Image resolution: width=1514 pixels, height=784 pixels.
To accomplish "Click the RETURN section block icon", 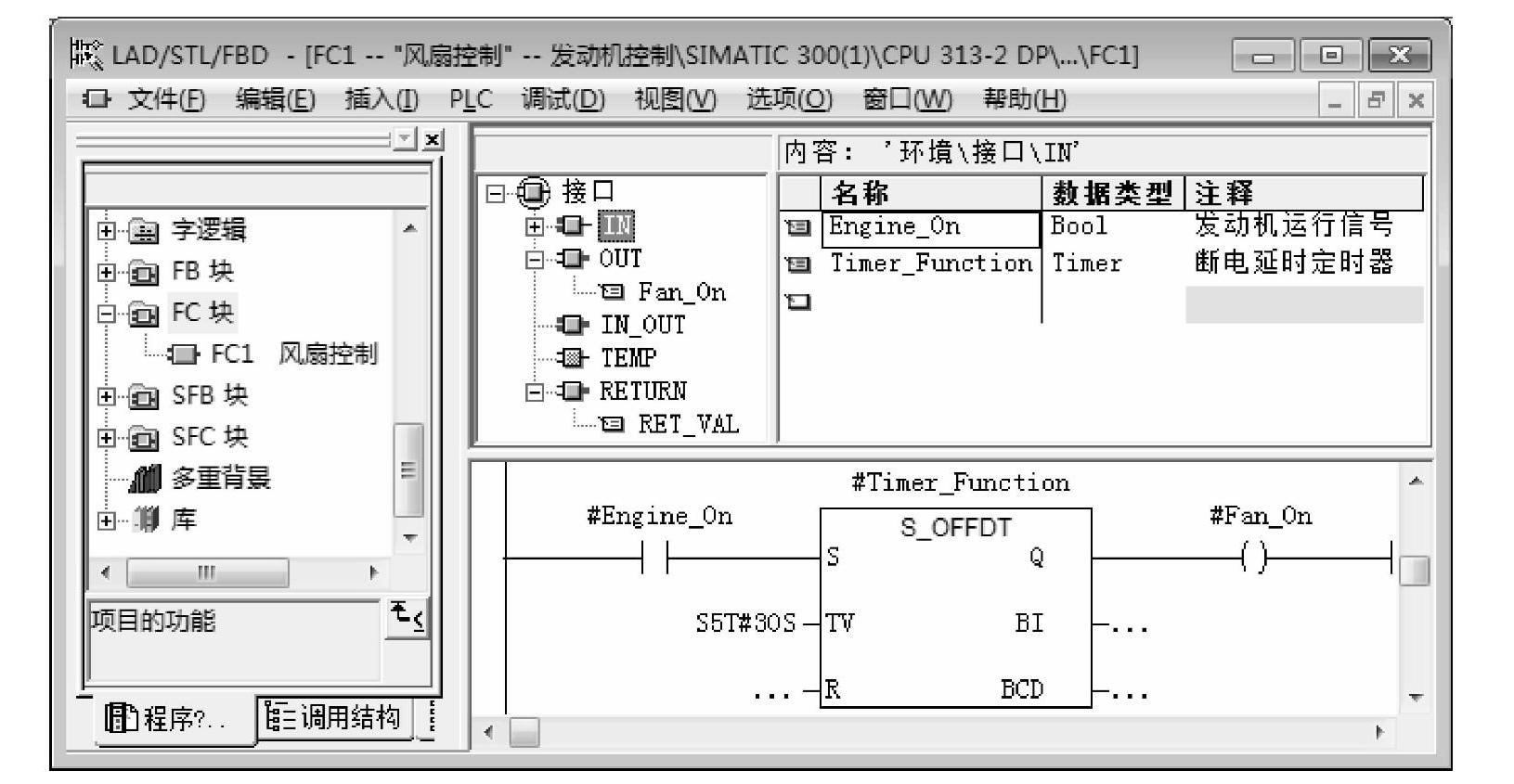I will pyautogui.click(x=572, y=391).
